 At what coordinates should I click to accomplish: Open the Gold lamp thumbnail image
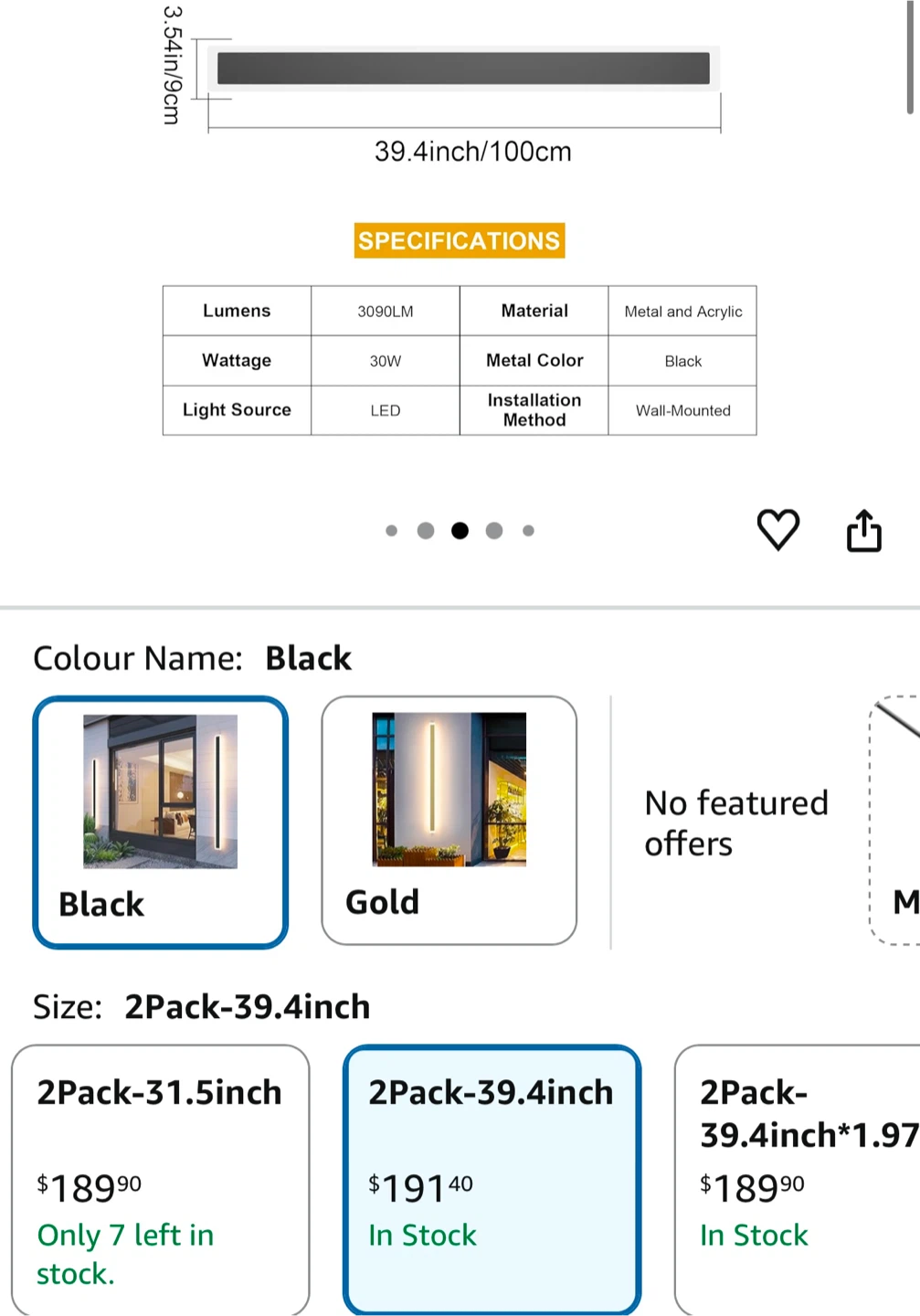click(449, 790)
